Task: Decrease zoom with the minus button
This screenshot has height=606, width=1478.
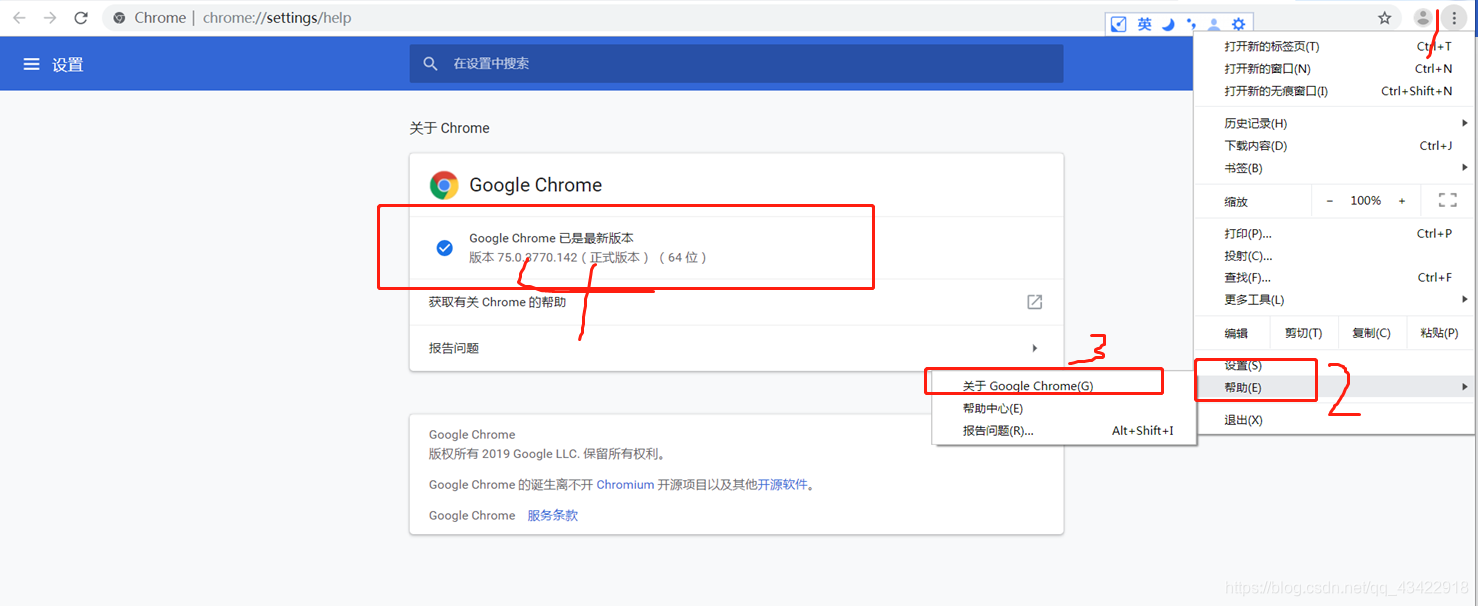Action: [1330, 201]
